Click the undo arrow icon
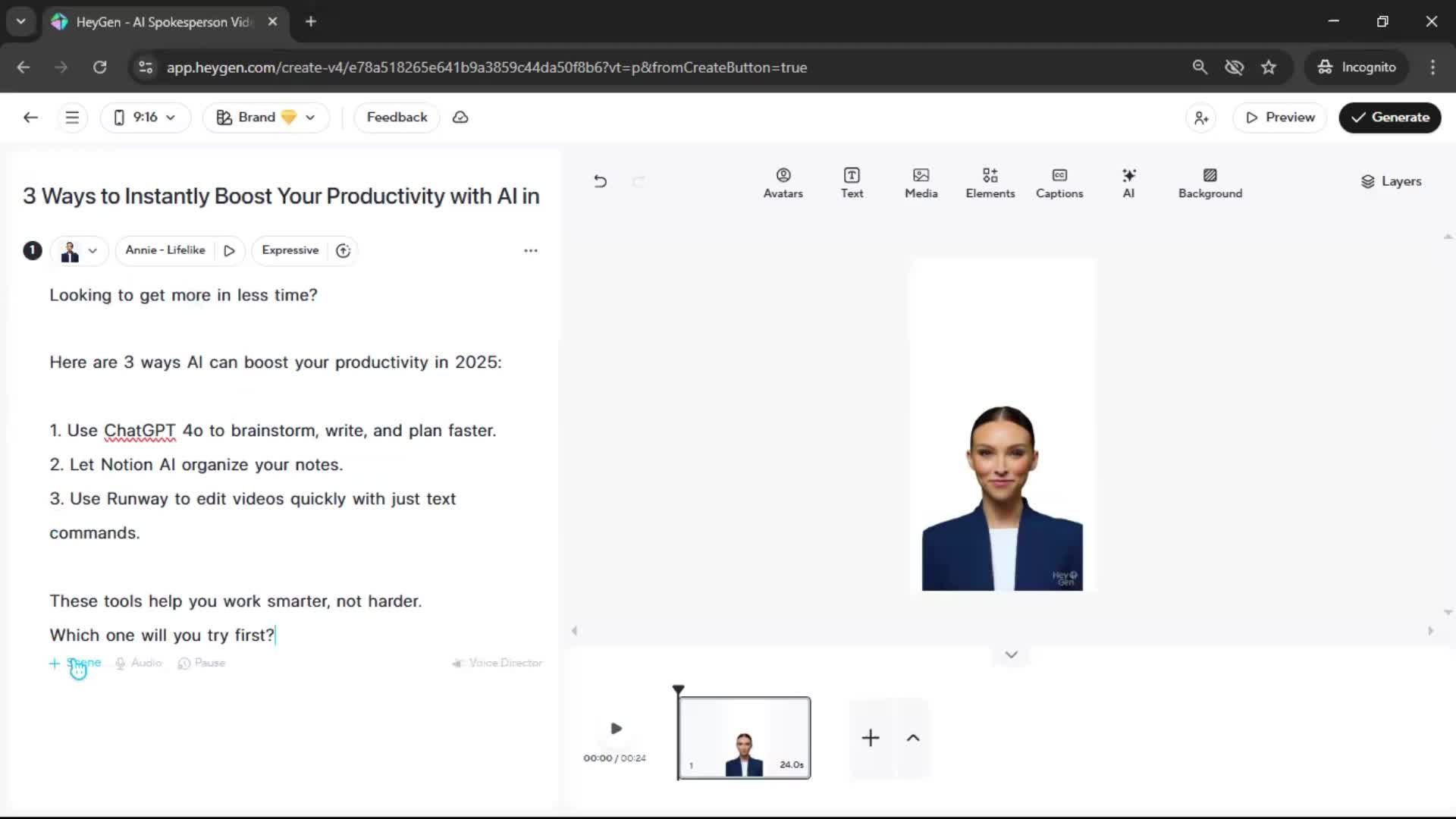 600,181
